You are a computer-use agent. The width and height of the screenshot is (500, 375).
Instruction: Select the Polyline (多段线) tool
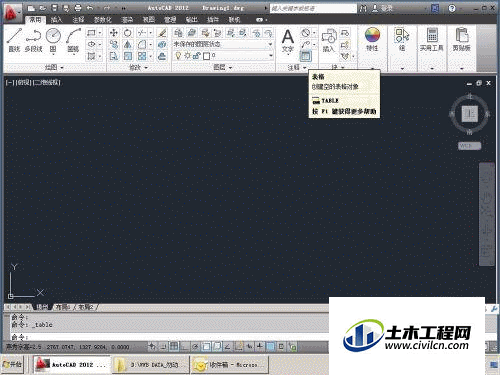click(33, 40)
